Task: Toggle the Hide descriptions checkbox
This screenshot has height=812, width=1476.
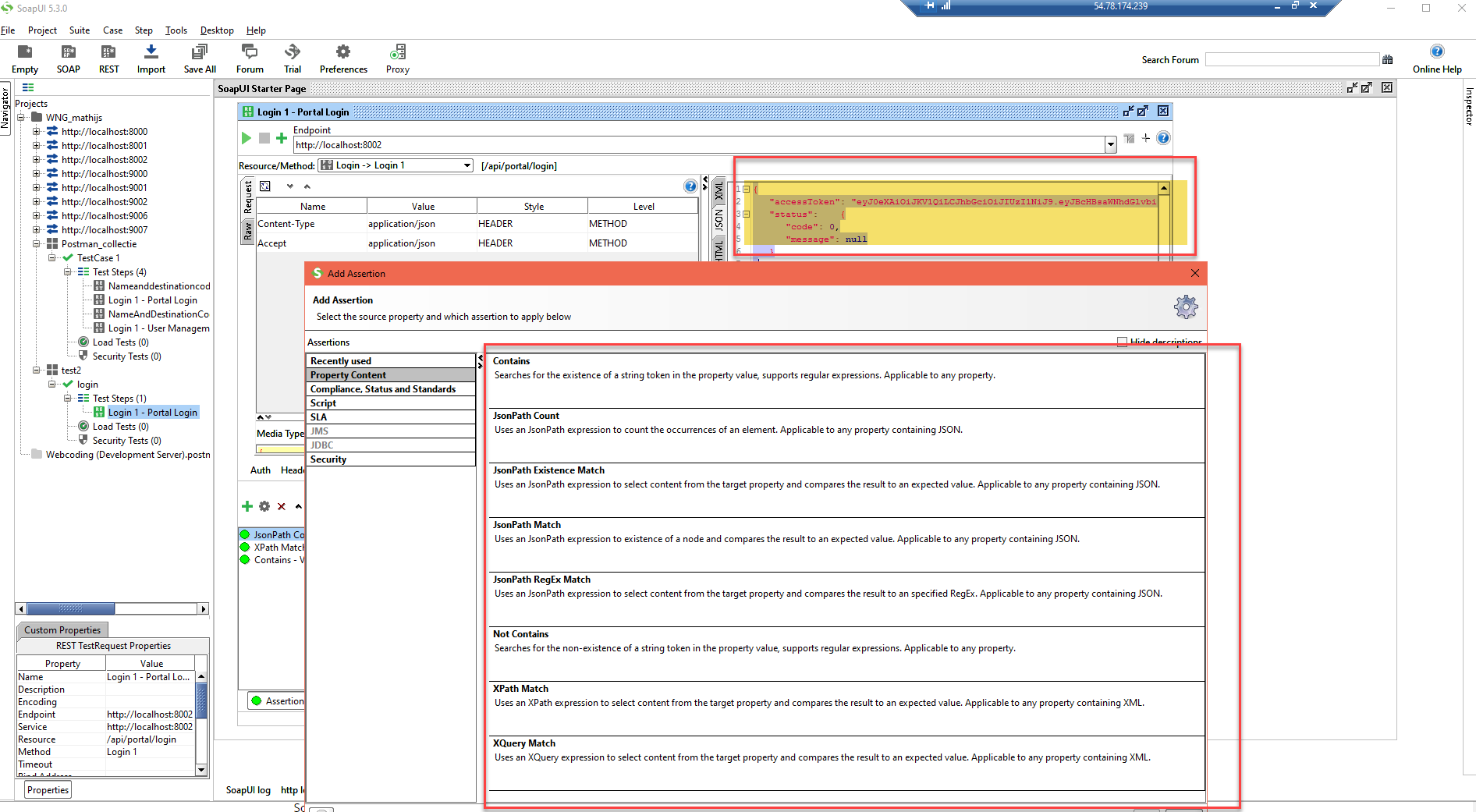Action: (x=1122, y=342)
